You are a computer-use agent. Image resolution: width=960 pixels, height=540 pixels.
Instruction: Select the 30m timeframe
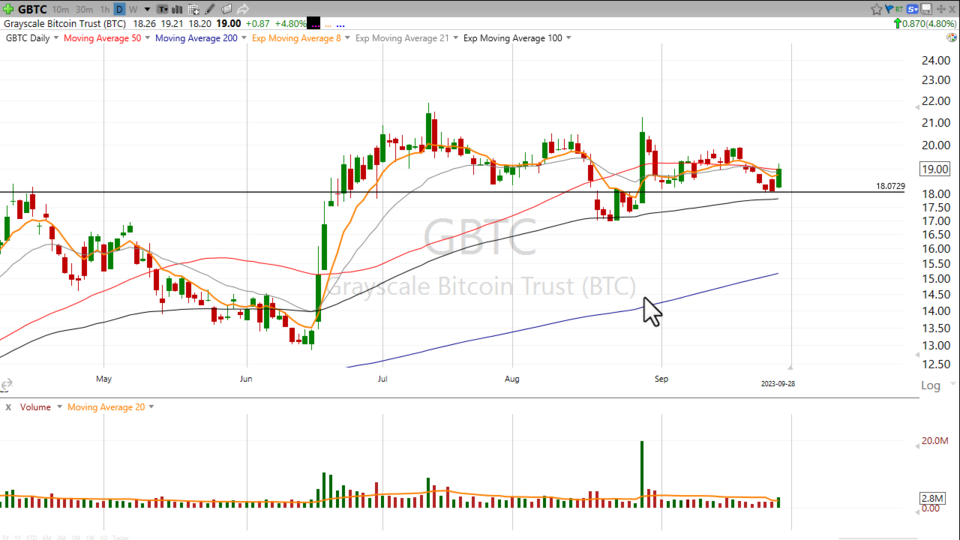click(84, 9)
